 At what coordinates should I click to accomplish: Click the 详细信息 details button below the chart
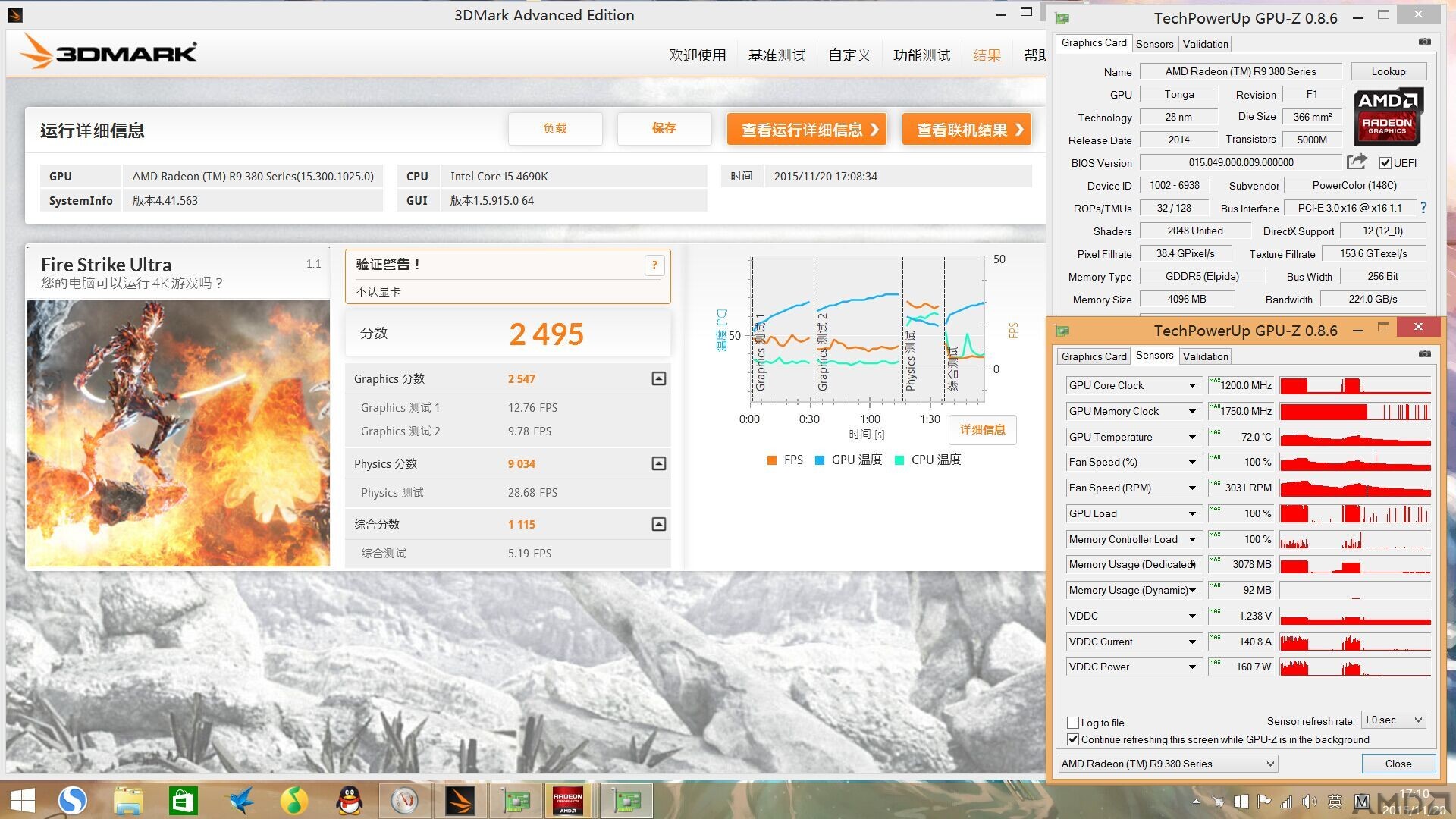[983, 430]
